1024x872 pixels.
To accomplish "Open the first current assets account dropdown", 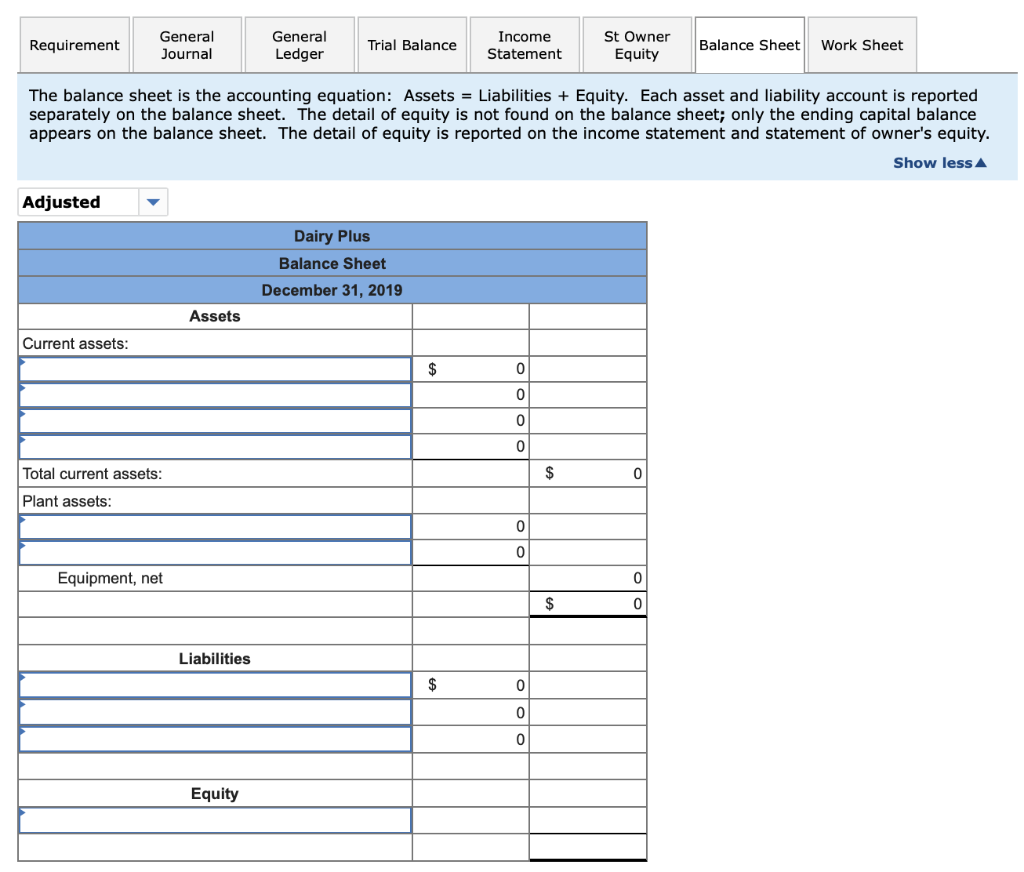I will [x=214, y=368].
